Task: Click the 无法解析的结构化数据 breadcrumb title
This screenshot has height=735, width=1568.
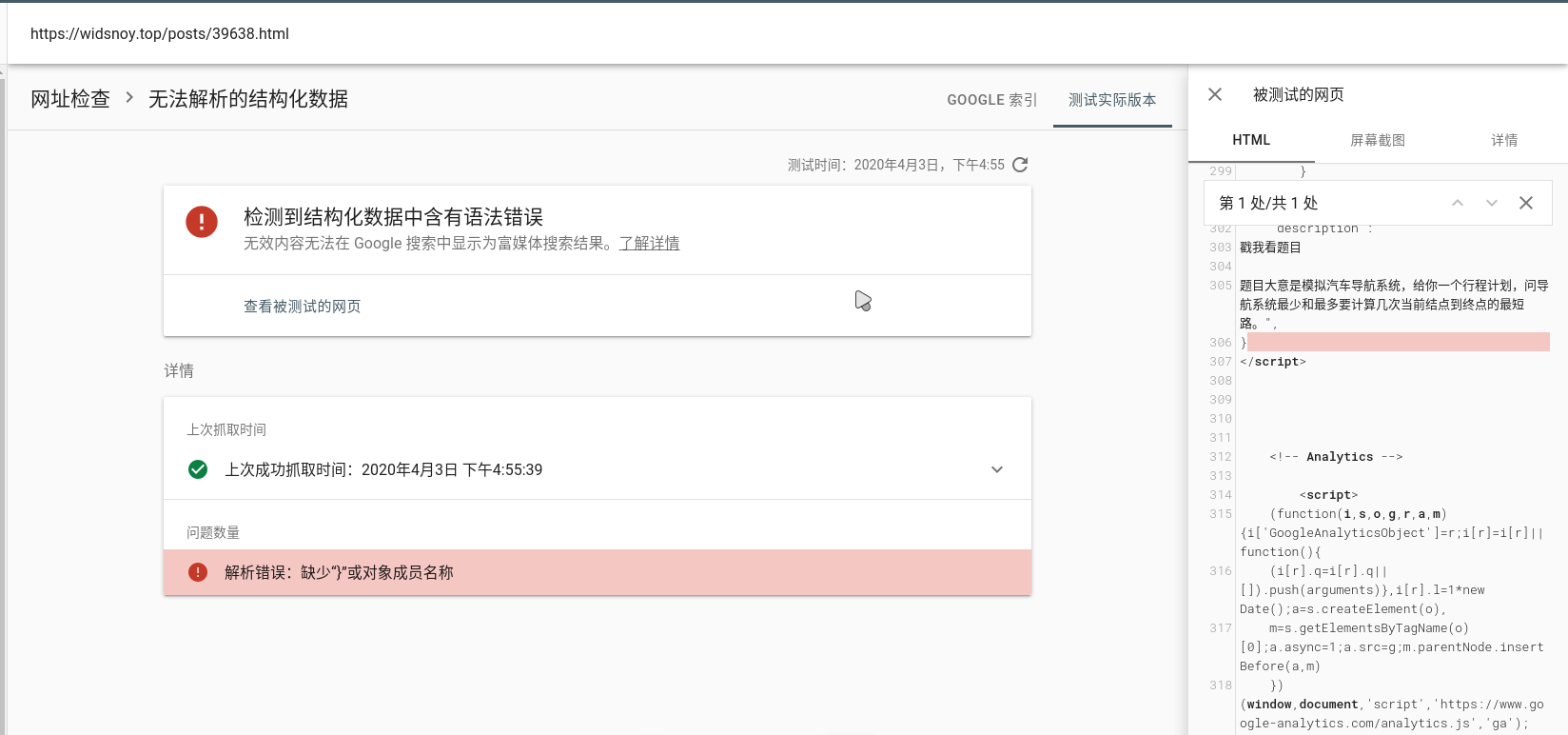Action: [248, 99]
